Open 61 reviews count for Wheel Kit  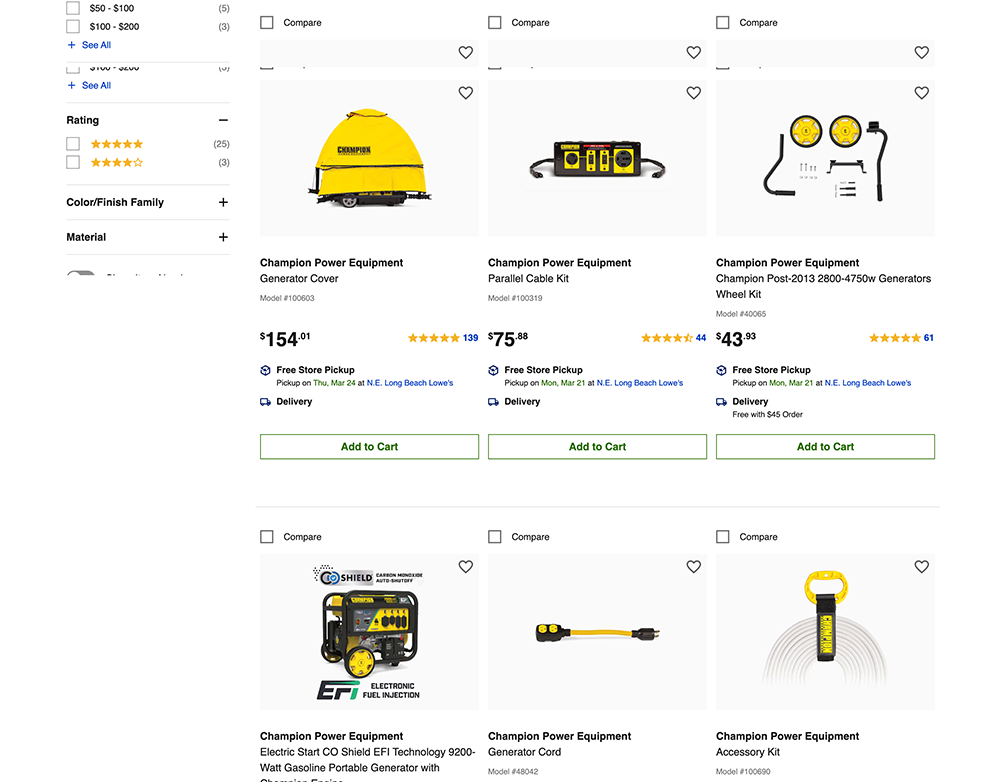(x=929, y=338)
